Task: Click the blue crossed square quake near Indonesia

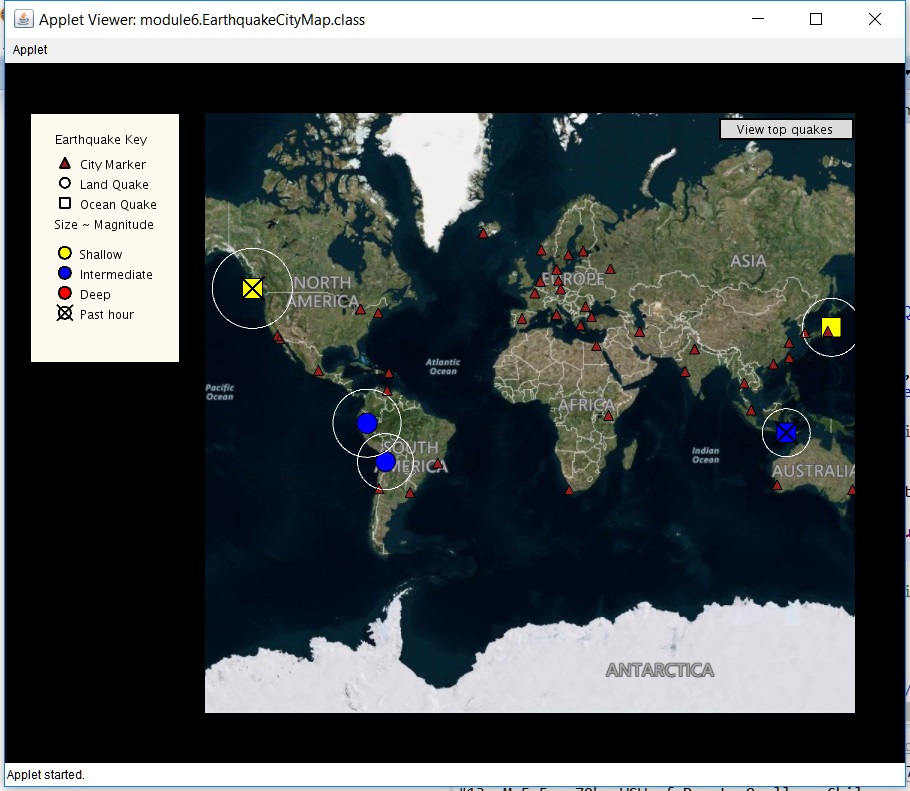Action: tap(786, 432)
